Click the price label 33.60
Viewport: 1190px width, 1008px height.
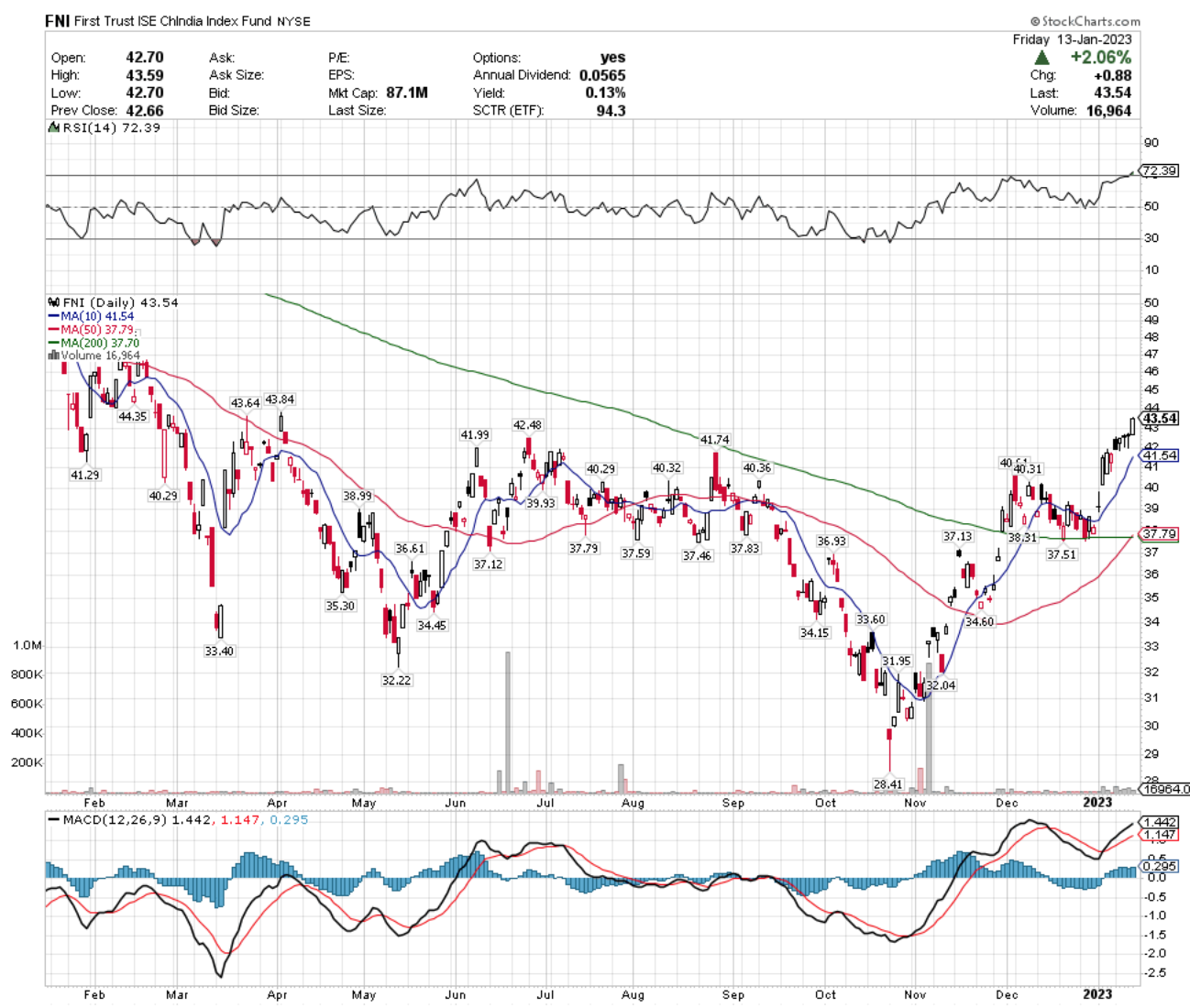point(871,620)
